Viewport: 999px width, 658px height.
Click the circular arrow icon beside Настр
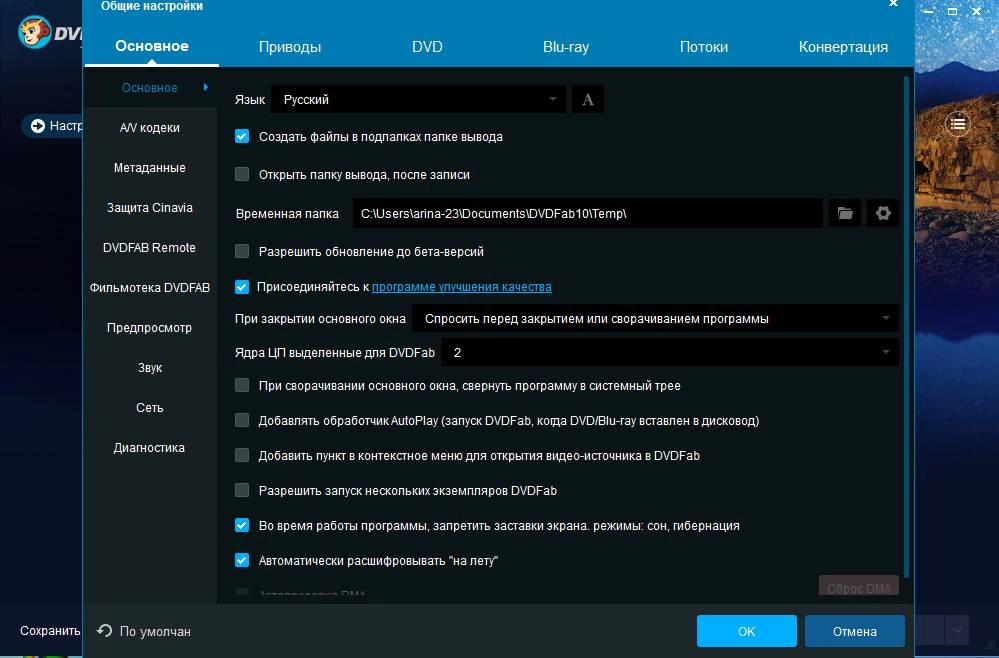(38, 125)
